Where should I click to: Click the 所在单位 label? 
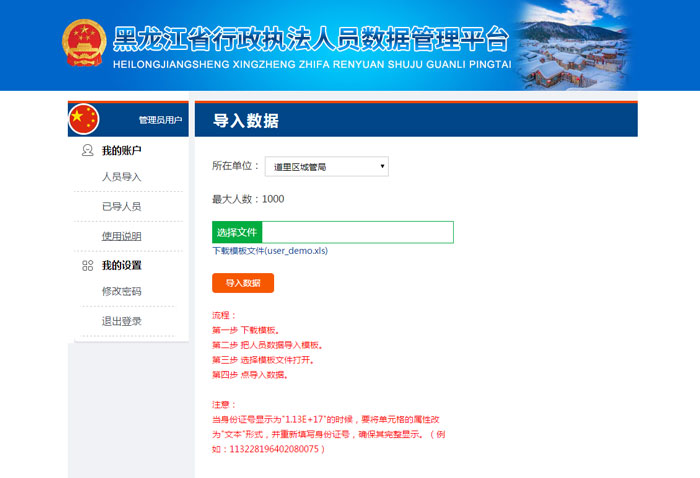[235, 166]
